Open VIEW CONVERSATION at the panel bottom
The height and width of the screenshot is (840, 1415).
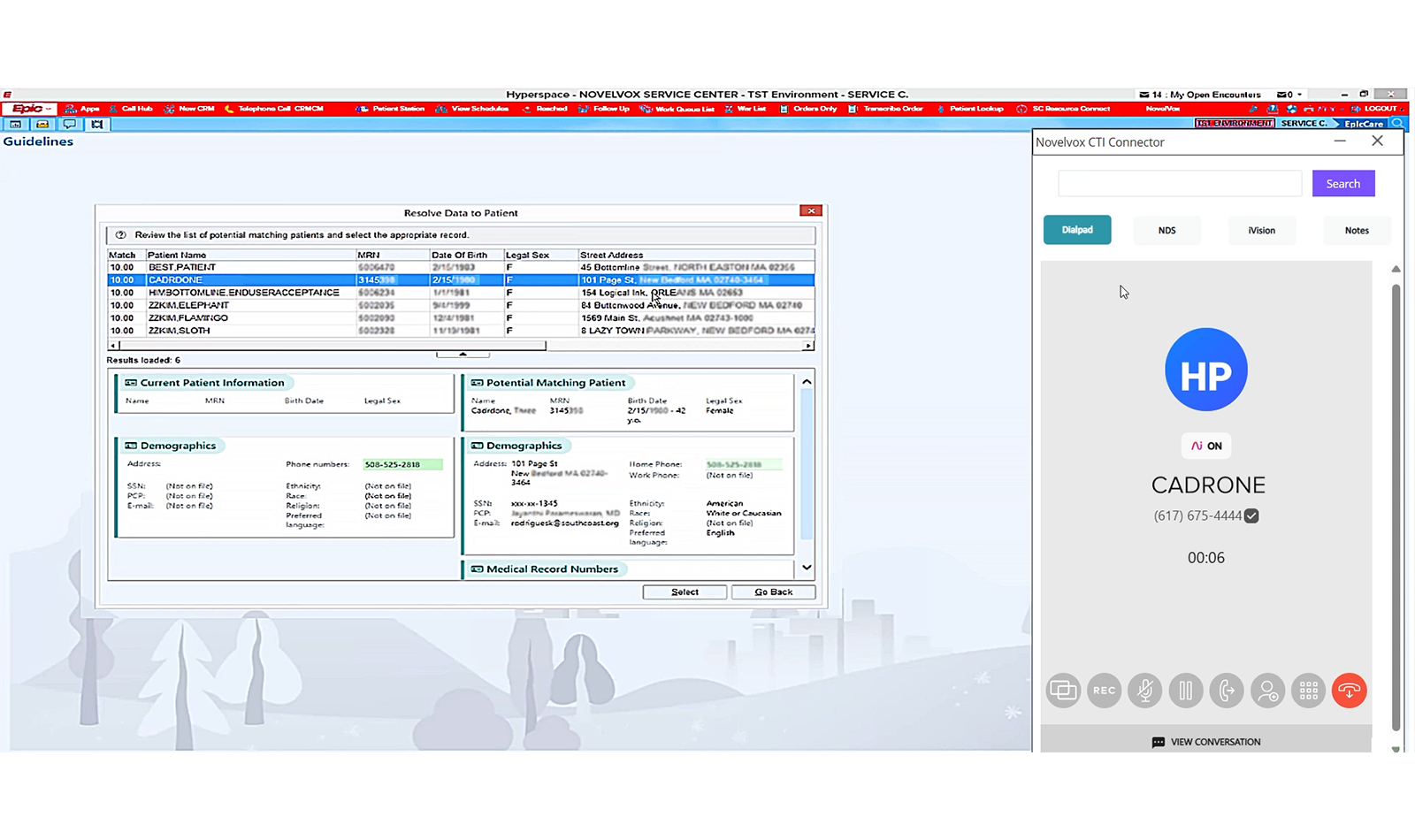tap(1206, 742)
